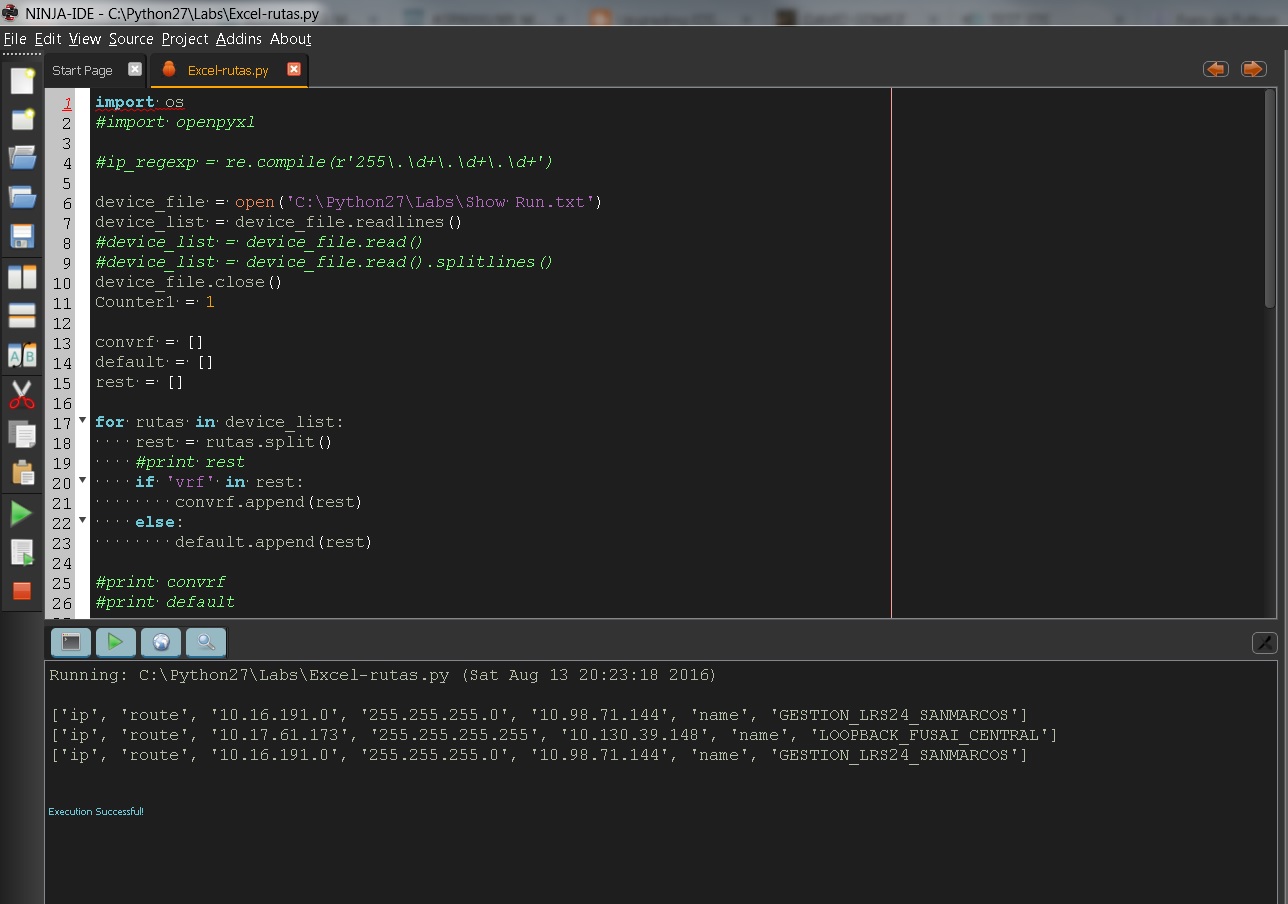Show the console panel in the bottom bar

[x=71, y=642]
